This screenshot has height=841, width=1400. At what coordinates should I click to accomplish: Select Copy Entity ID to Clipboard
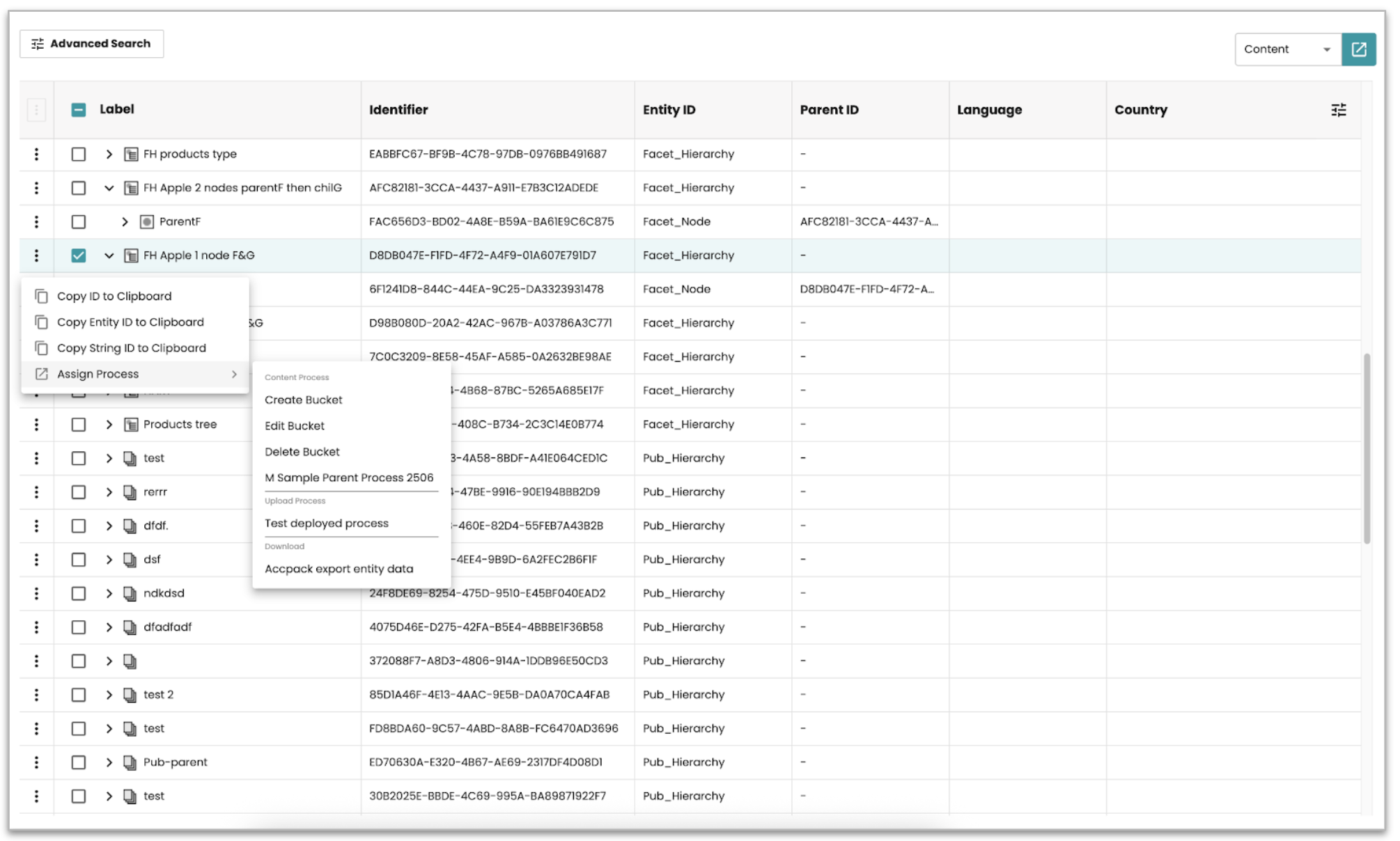pyautogui.click(x=130, y=322)
